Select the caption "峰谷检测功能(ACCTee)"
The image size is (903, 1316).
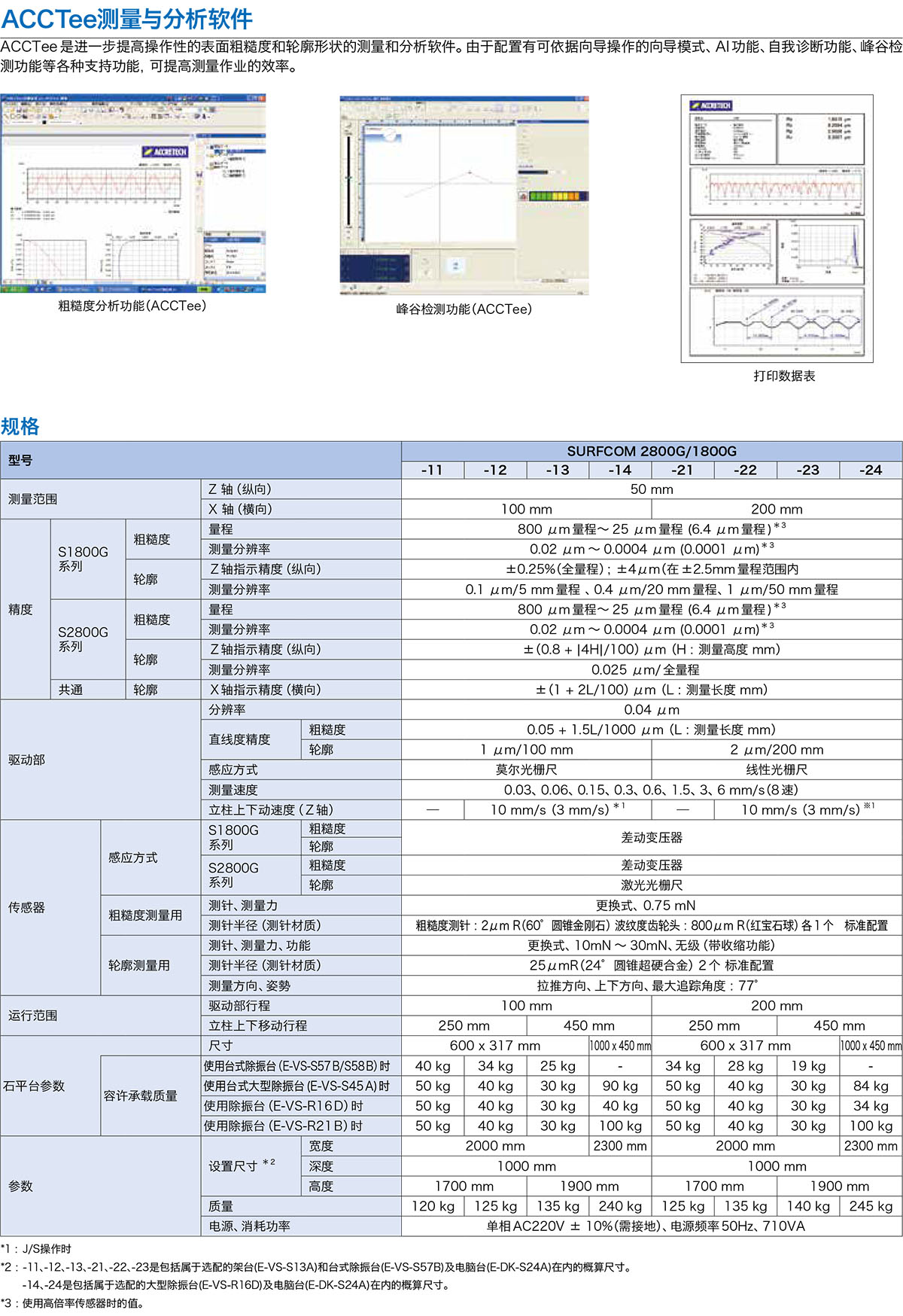(x=464, y=309)
